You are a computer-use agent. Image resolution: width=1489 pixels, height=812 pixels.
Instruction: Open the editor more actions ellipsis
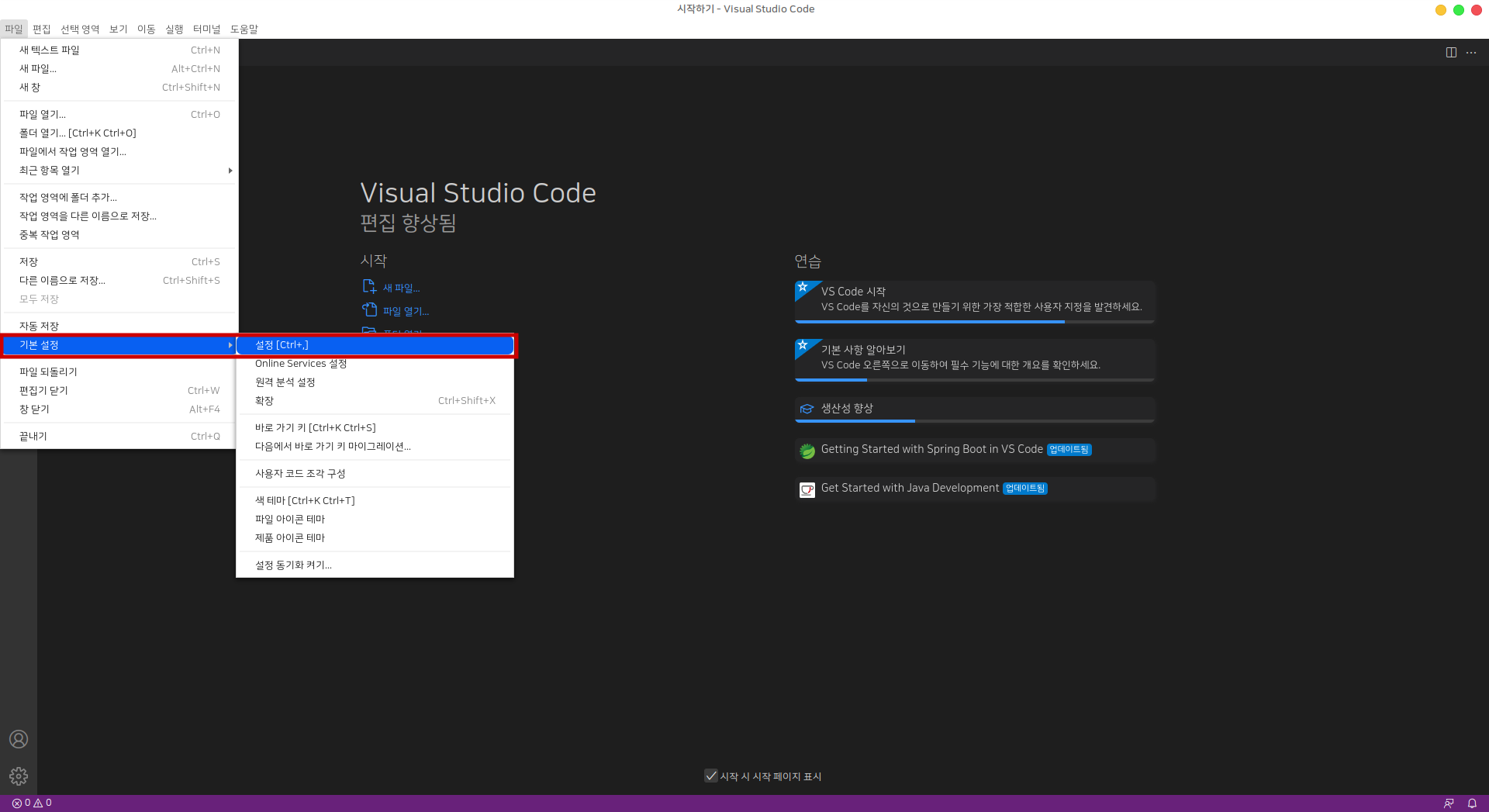pyautogui.click(x=1471, y=52)
